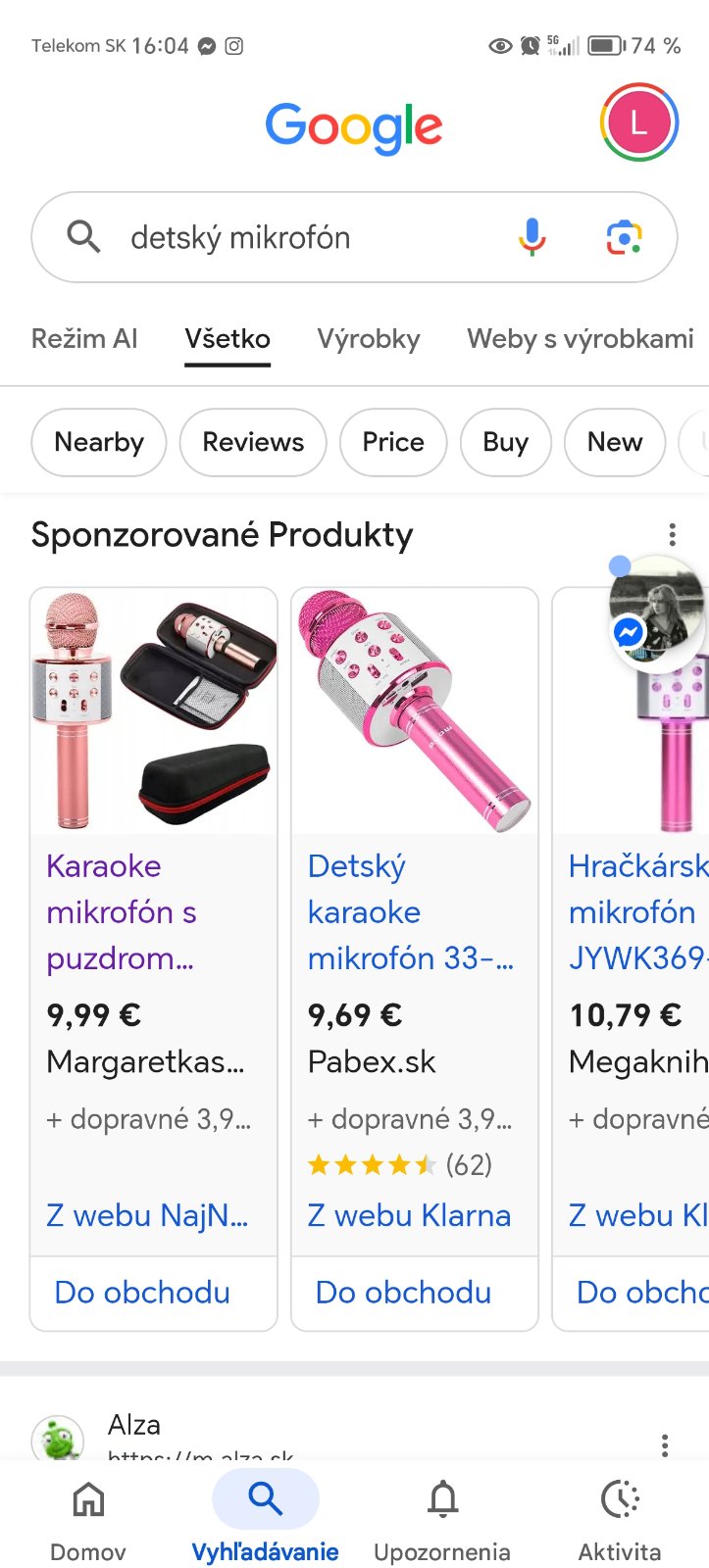Tap the magnifier icon in search box

tap(83, 237)
